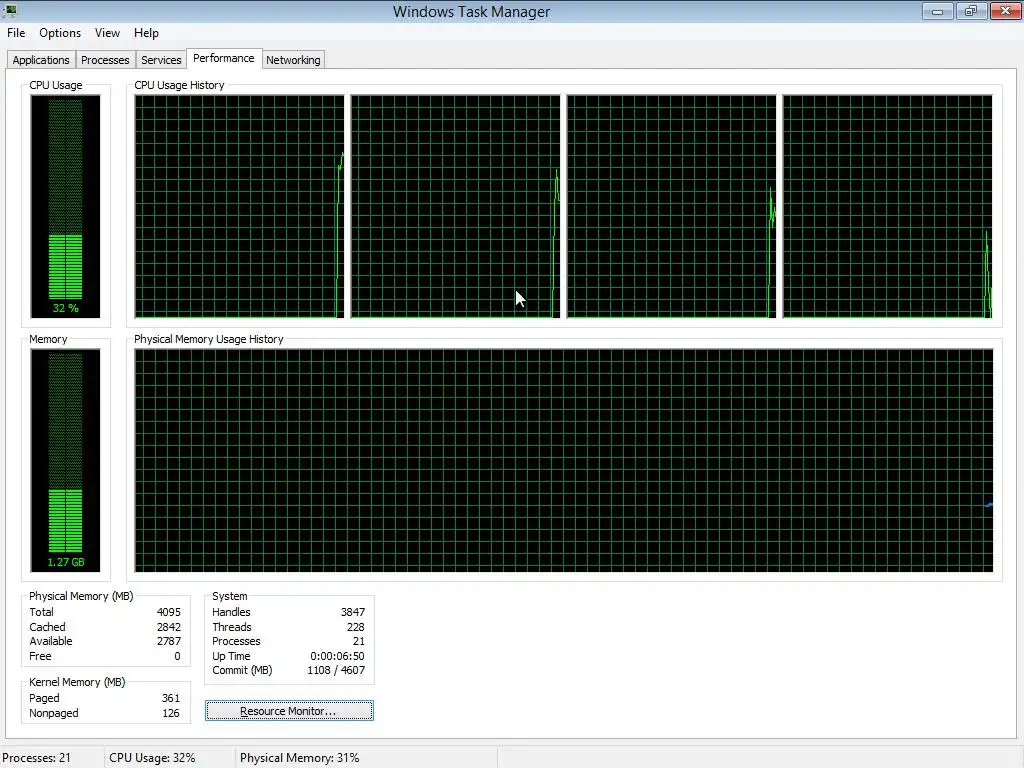Click the status bar Processes: 21 entry
Image resolution: width=1024 pixels, height=768 pixels.
pyautogui.click(x=37, y=758)
